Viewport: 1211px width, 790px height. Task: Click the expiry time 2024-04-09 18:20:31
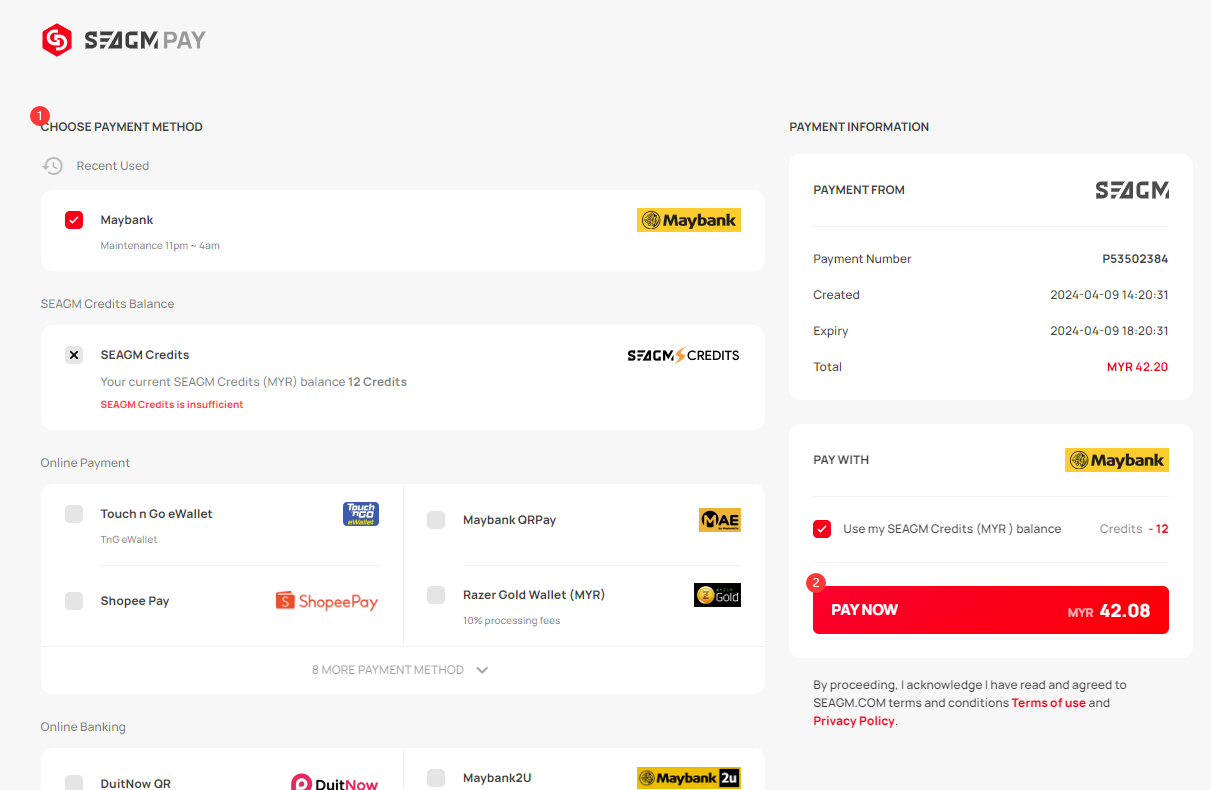[1109, 331]
